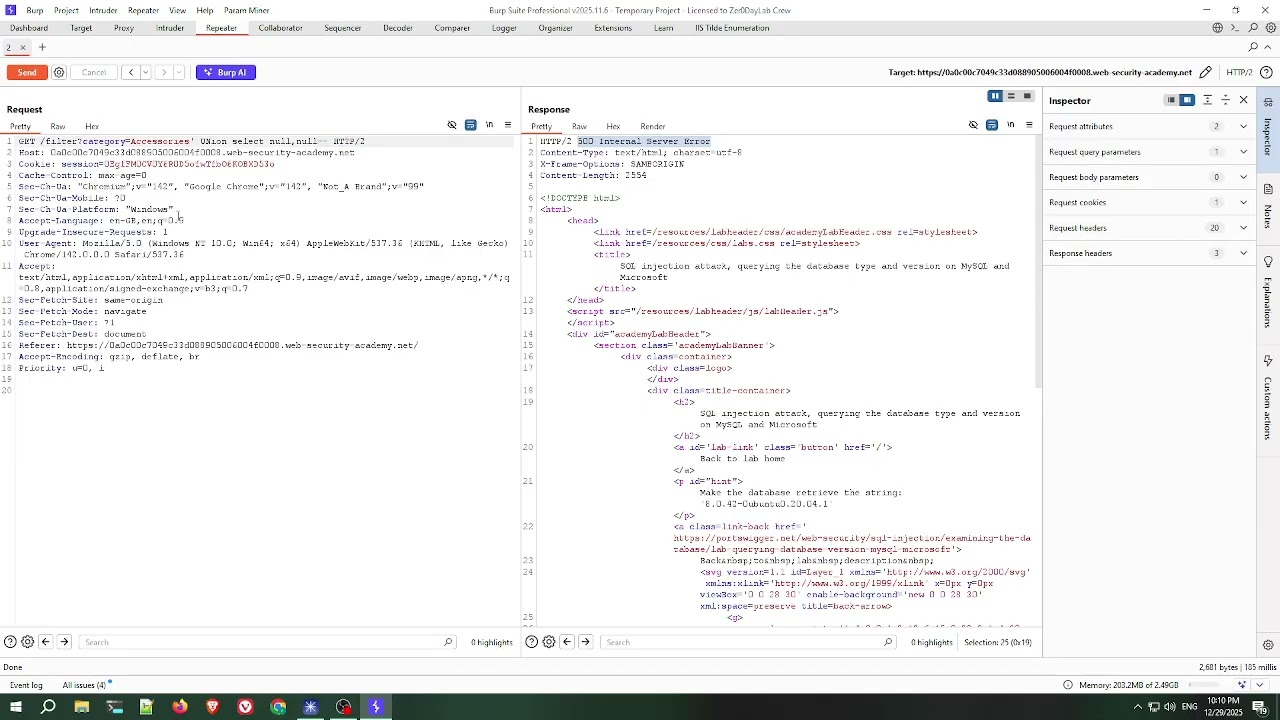Open request send settings gear
Image resolution: width=1280 pixels, height=720 pixels.
point(59,72)
